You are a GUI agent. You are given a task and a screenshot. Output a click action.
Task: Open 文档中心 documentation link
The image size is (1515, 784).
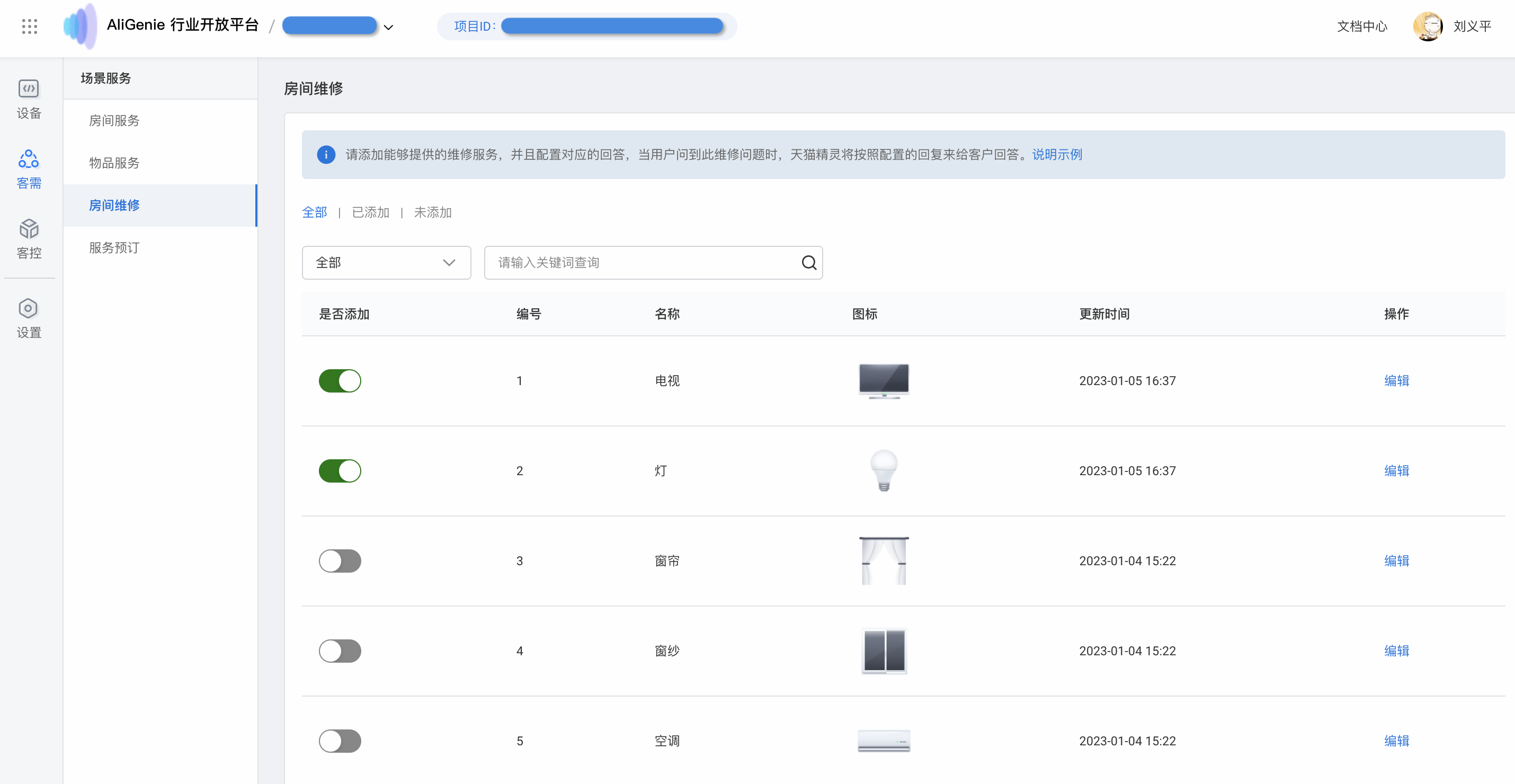tap(1361, 26)
